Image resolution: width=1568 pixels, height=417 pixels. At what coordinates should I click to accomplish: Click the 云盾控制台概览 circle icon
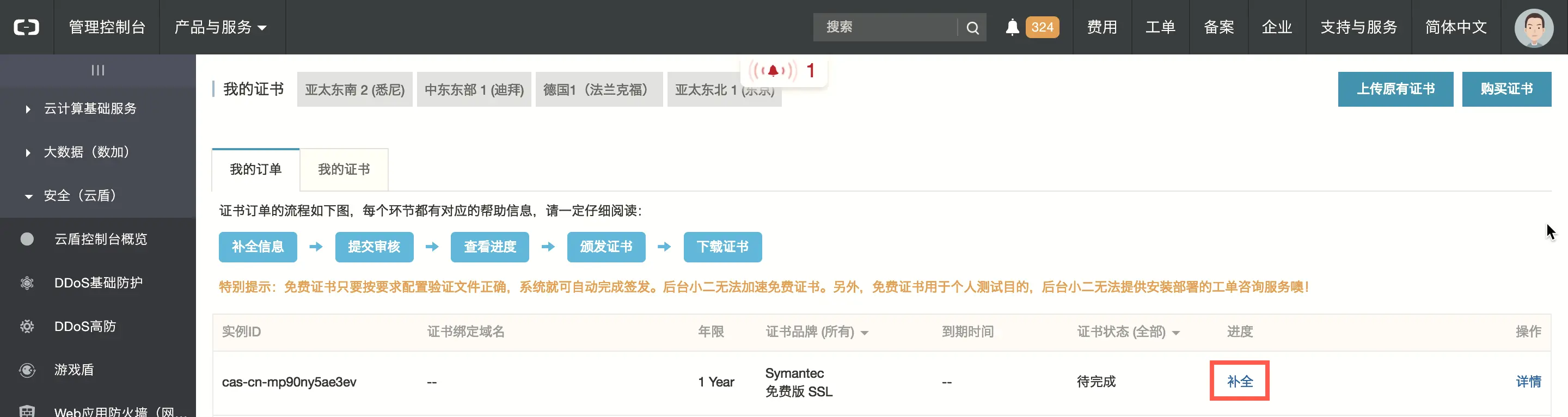(27, 239)
